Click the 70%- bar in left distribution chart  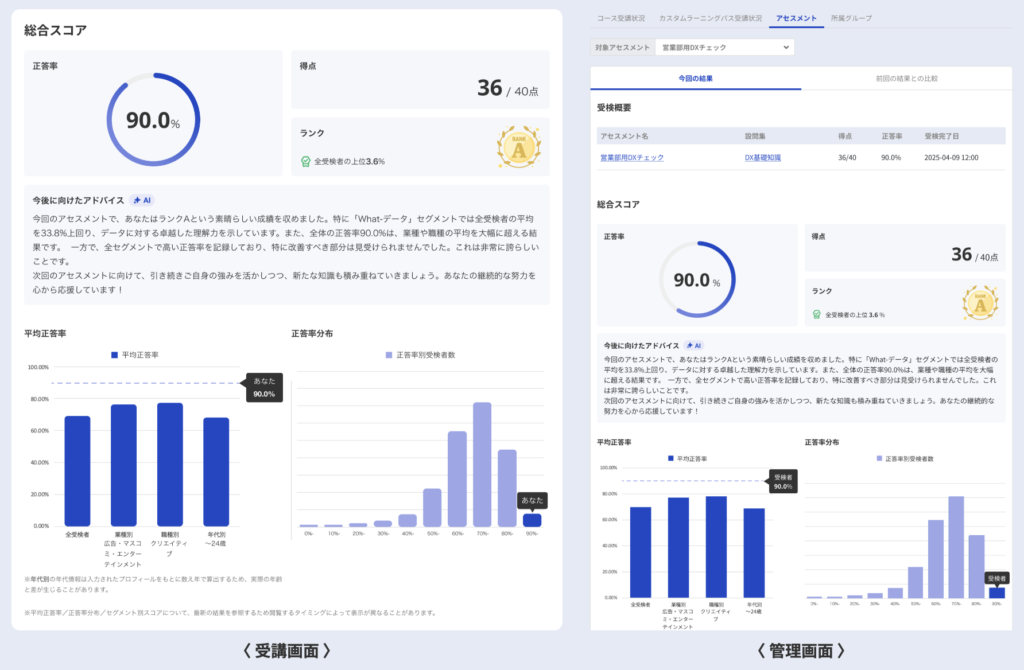pyautogui.click(x=482, y=464)
